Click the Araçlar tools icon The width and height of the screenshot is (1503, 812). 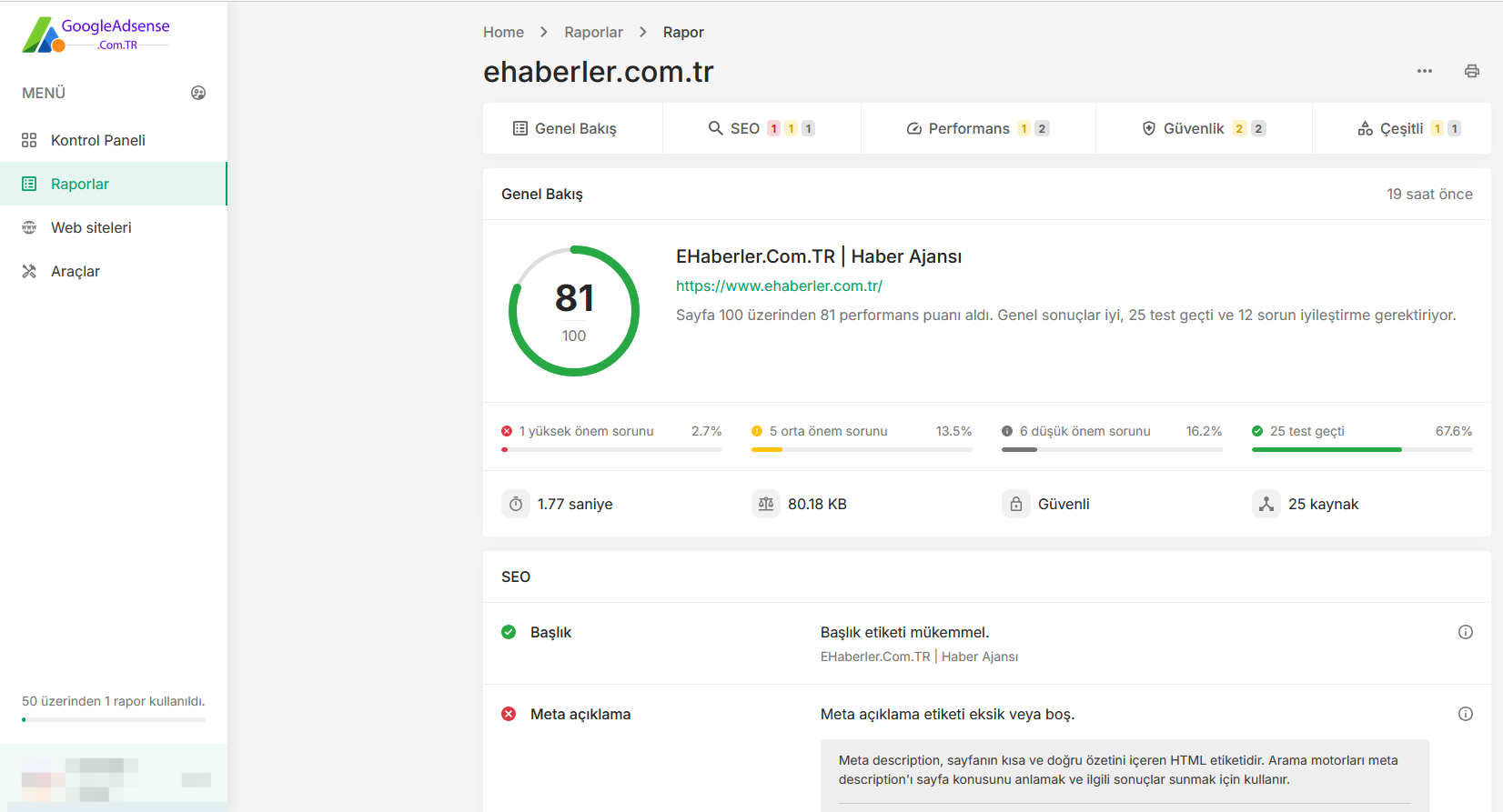click(29, 271)
